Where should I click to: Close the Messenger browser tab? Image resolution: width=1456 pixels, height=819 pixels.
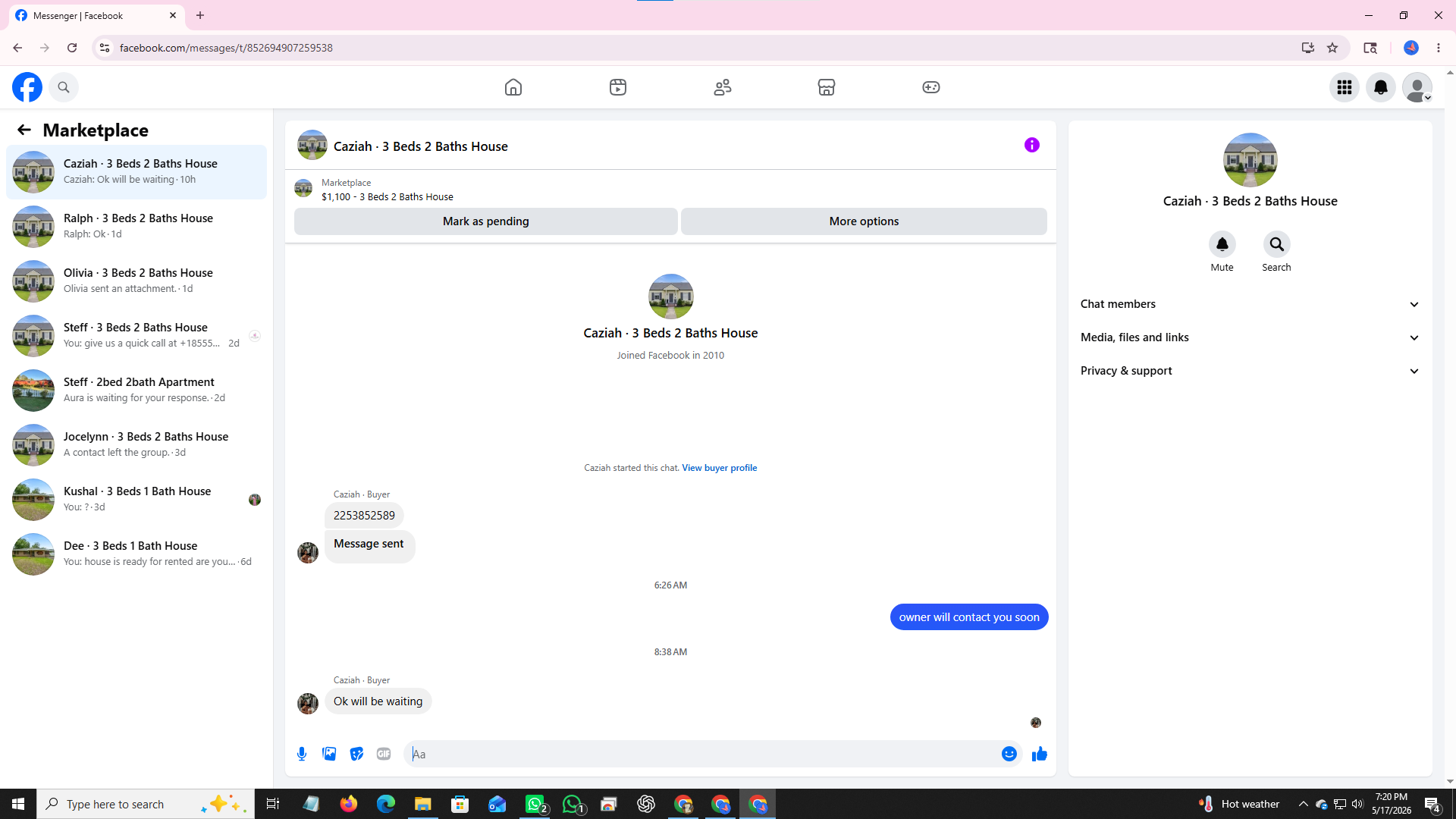tap(173, 15)
